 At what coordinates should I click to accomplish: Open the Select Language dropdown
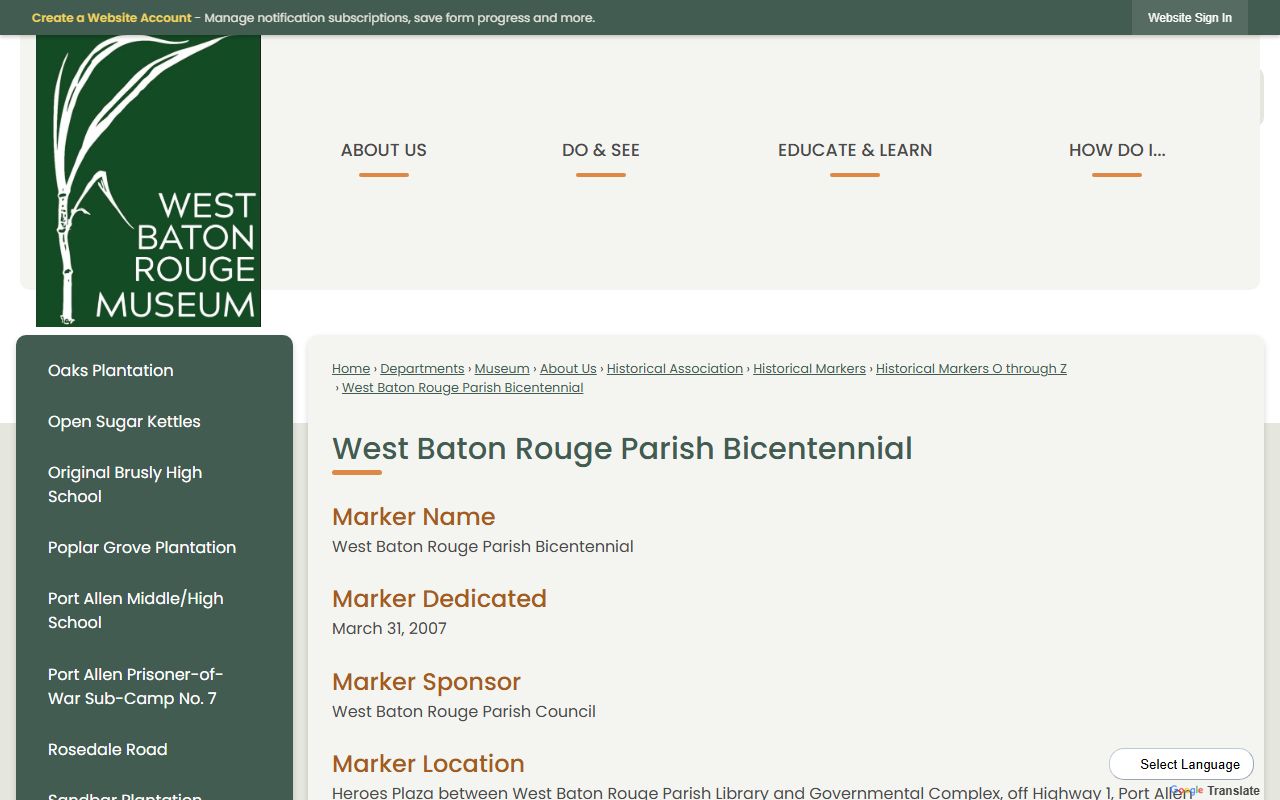point(1181,764)
